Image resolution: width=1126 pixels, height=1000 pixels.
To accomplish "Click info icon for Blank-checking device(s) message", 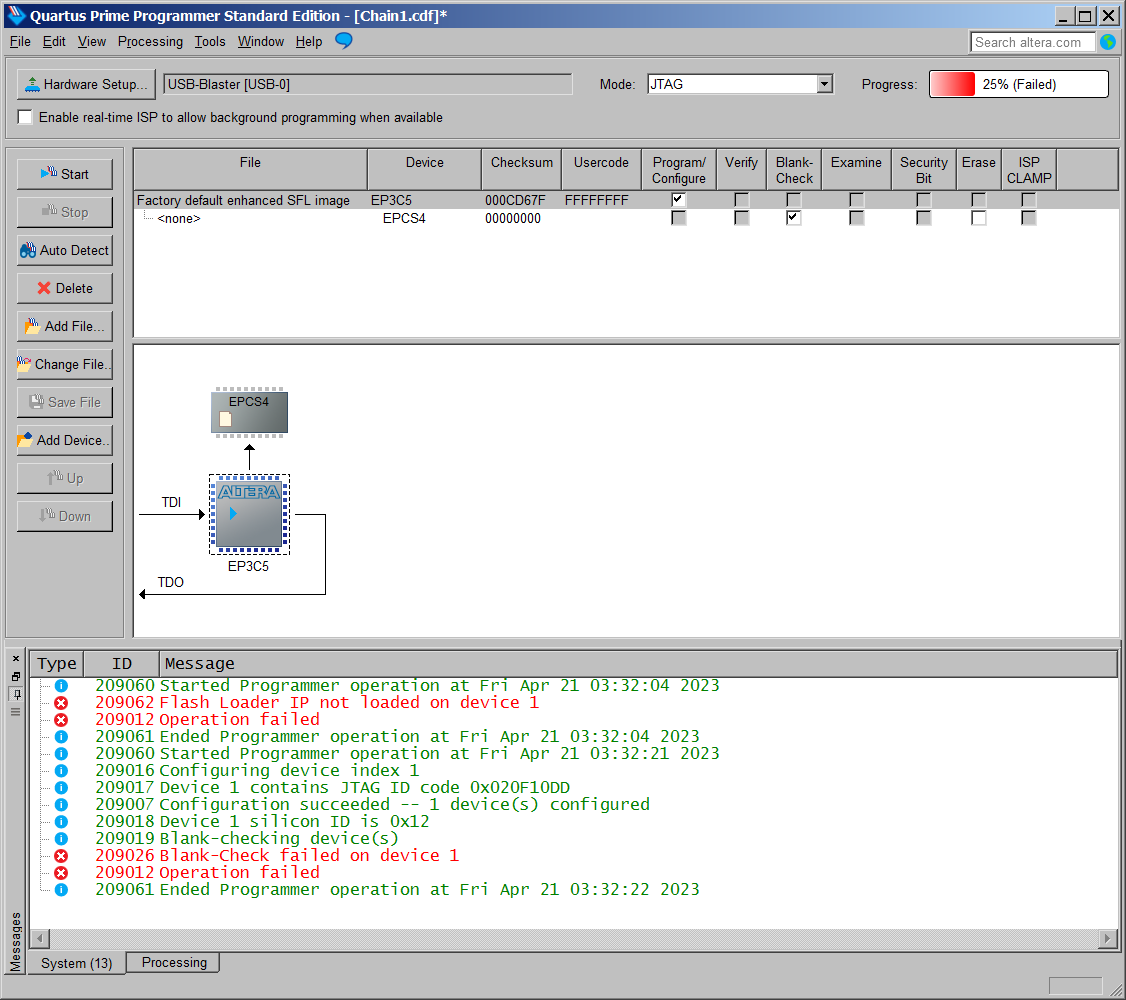I will (62, 838).
